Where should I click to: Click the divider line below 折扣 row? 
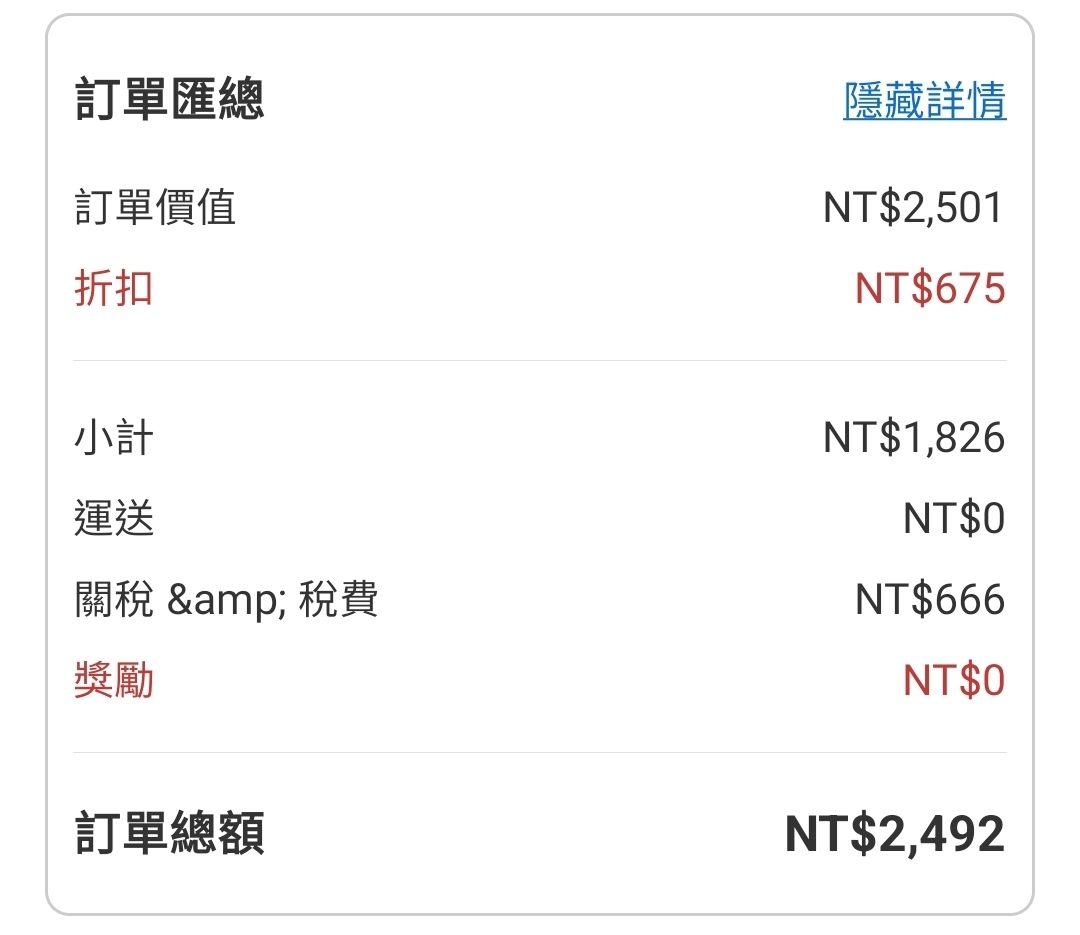pyautogui.click(x=540, y=360)
